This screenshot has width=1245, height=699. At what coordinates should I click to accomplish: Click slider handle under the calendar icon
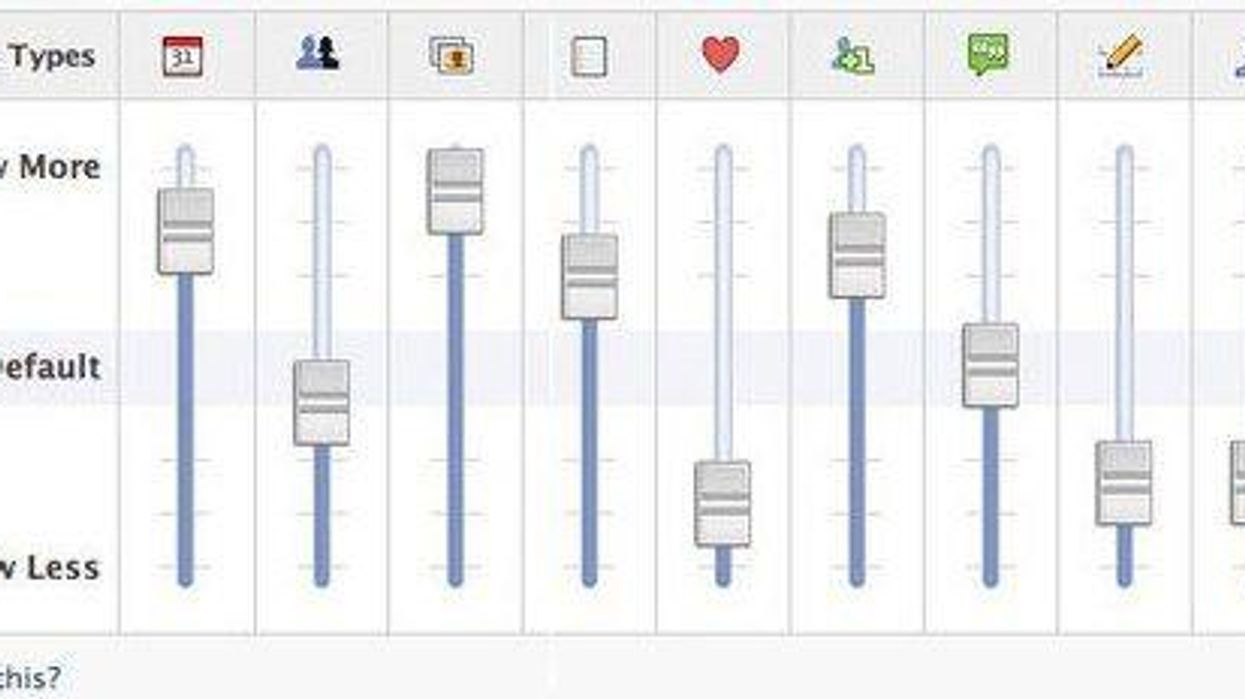[x=186, y=231]
